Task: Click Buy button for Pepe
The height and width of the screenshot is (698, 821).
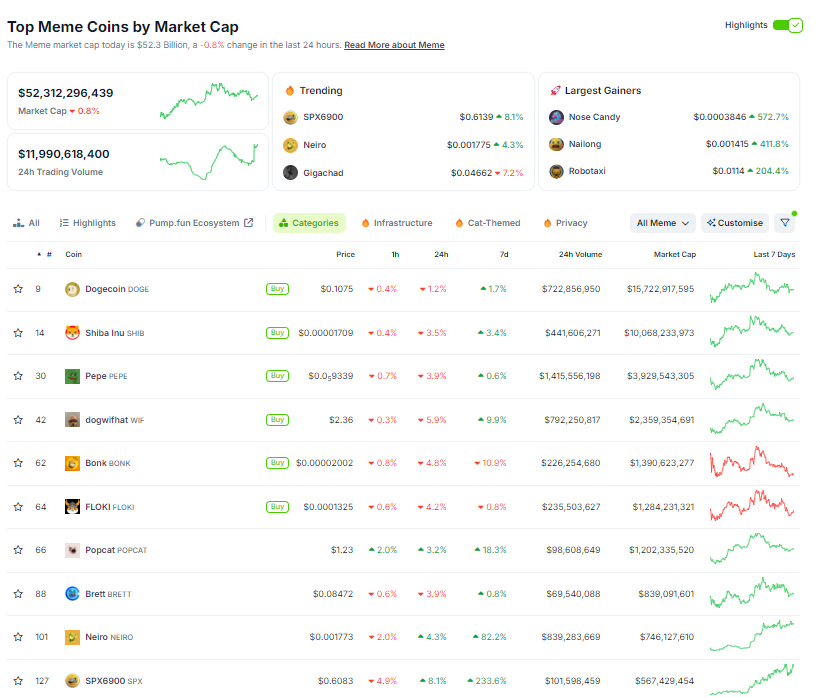Action: tap(277, 376)
